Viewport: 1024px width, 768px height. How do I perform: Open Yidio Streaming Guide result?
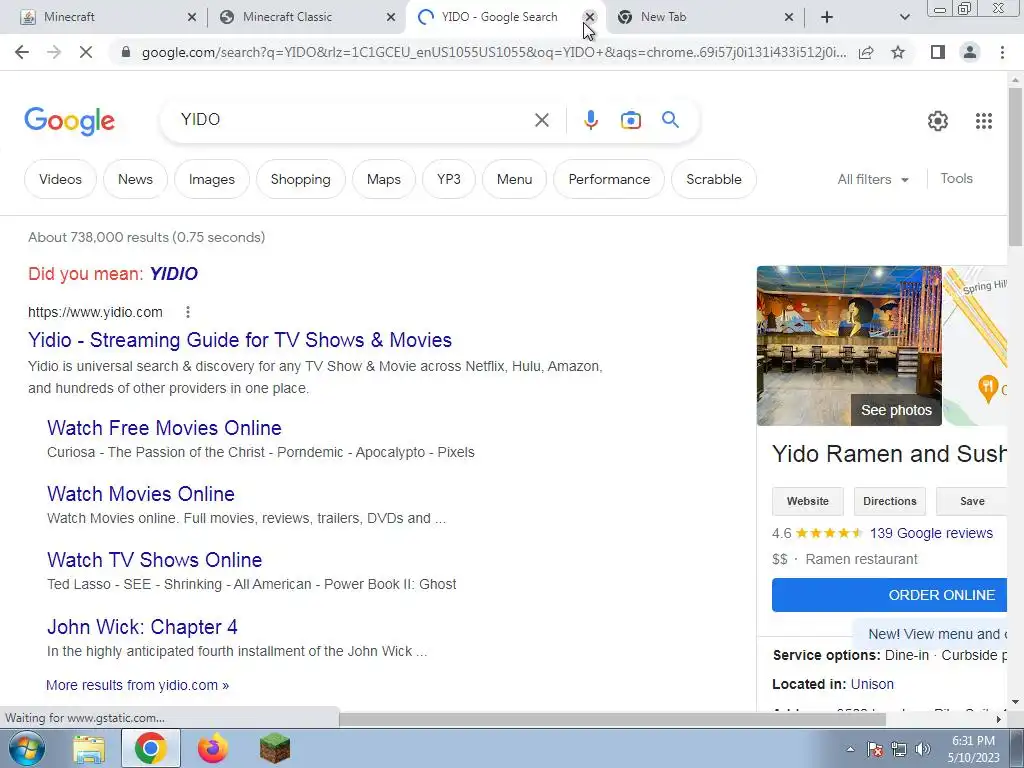click(x=240, y=340)
